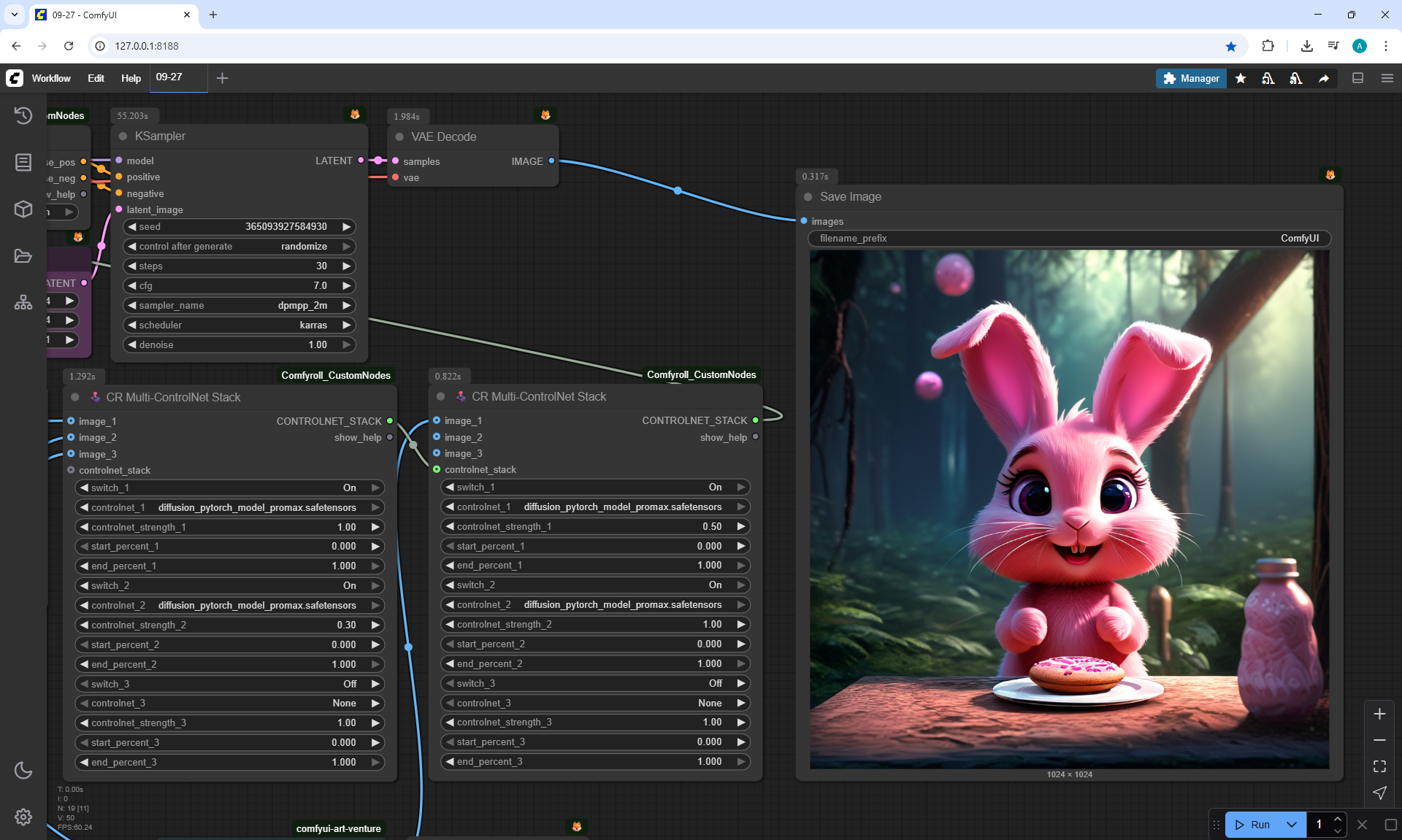Screen dimensions: 1402x840
Task: Open the queue history sidebar icon
Action: [23, 115]
